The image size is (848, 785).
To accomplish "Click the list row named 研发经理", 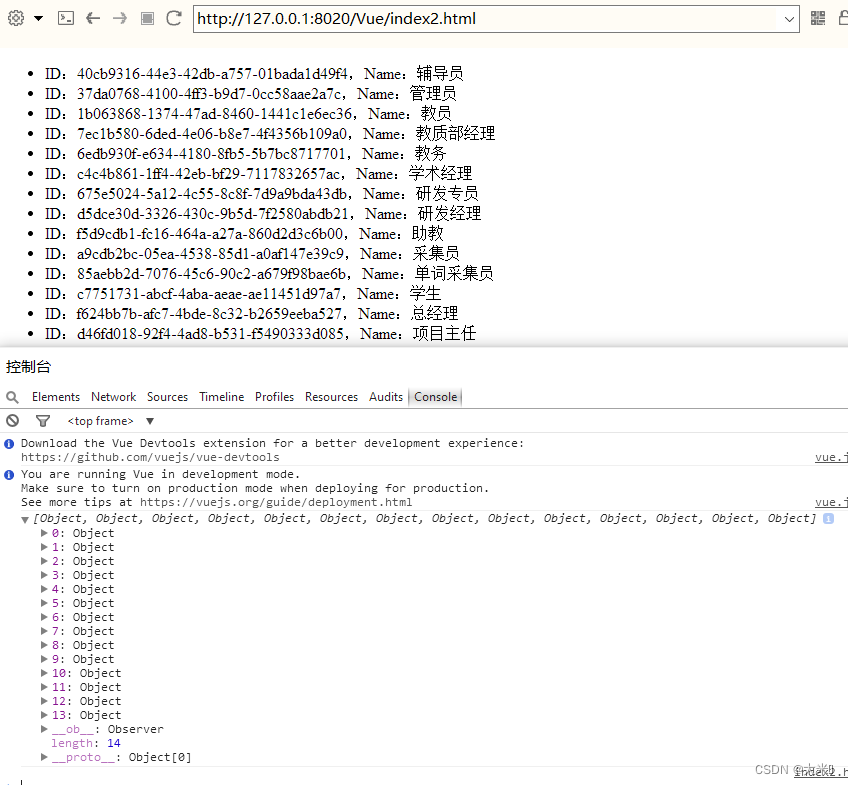I will click(x=263, y=214).
